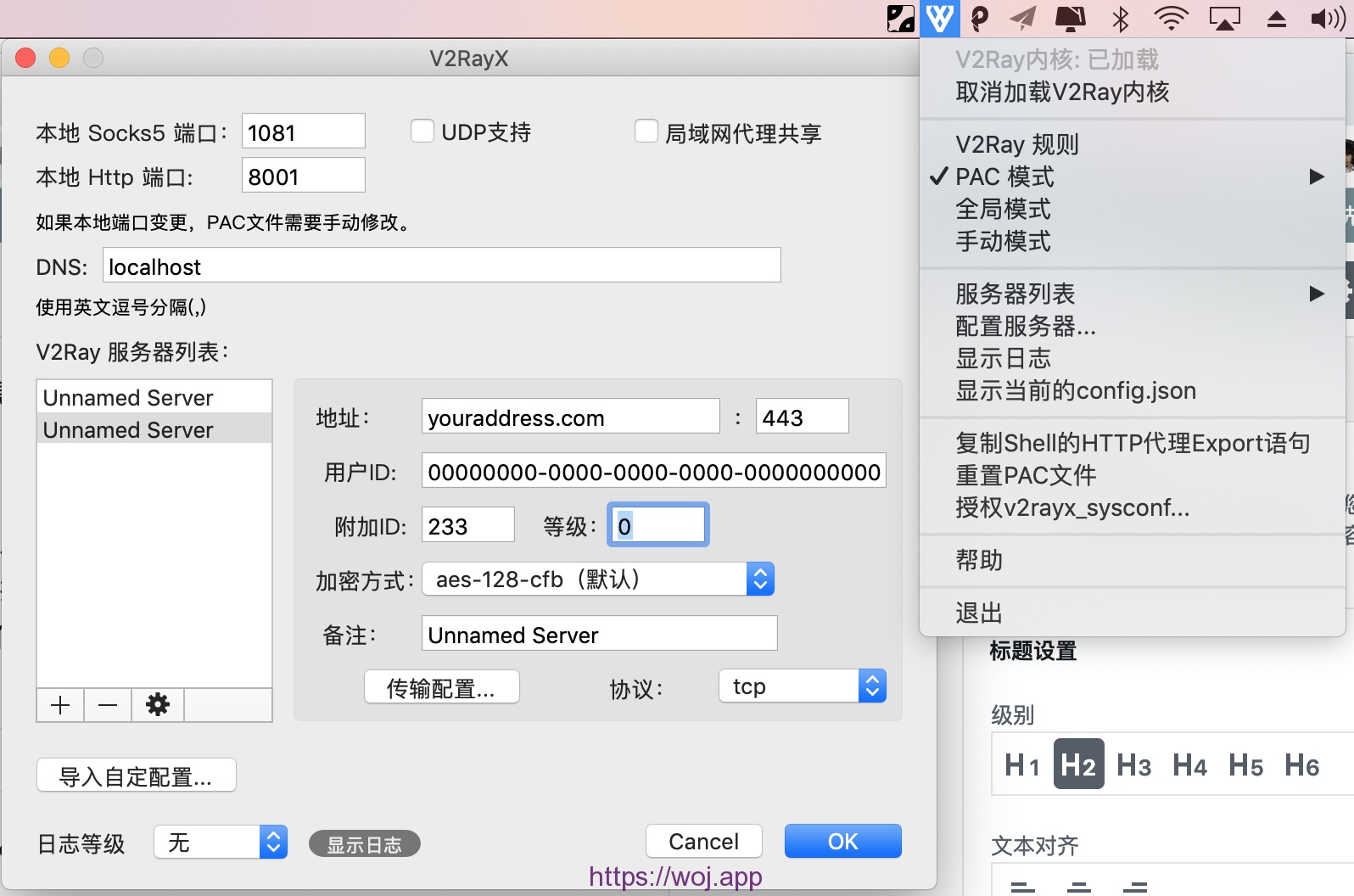Select H4 heading level
The image size is (1354, 896).
click(x=1190, y=765)
